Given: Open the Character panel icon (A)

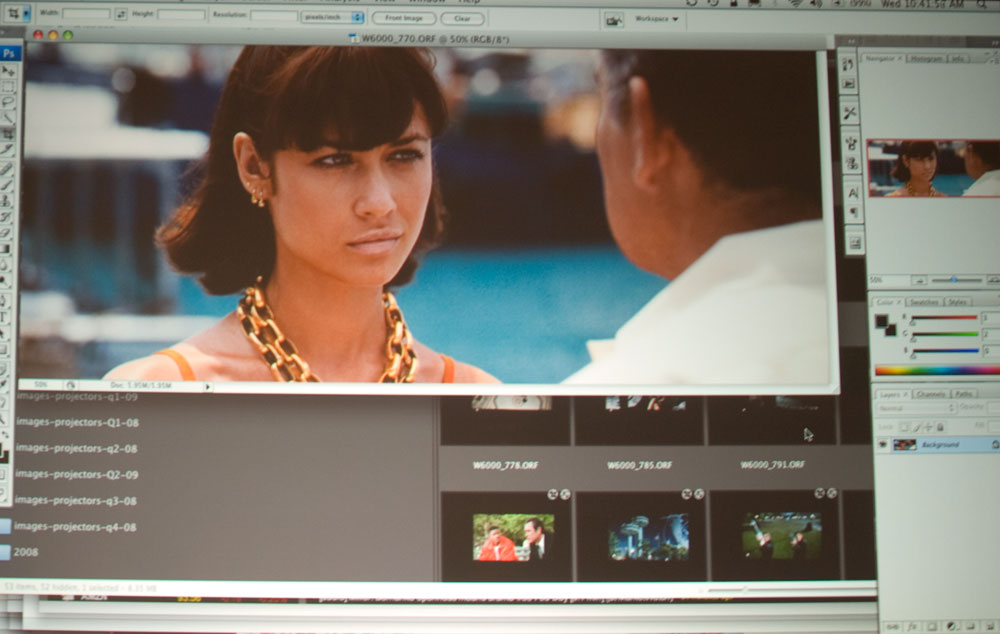Looking at the screenshot, I should pyautogui.click(x=853, y=193).
